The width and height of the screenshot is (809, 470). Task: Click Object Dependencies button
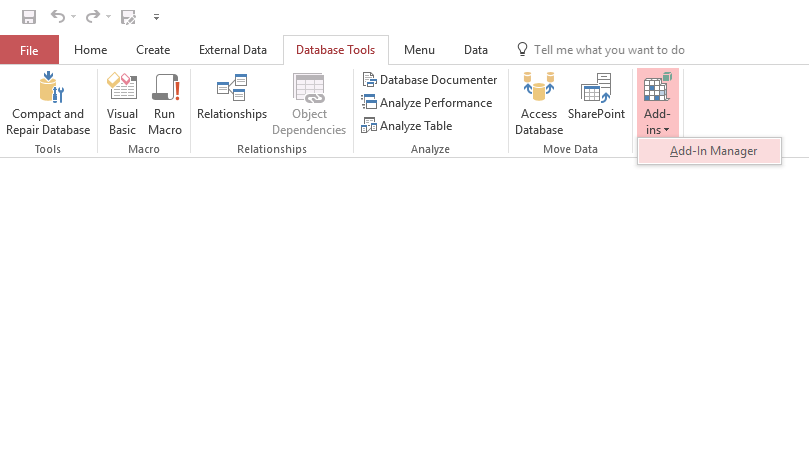click(x=309, y=104)
